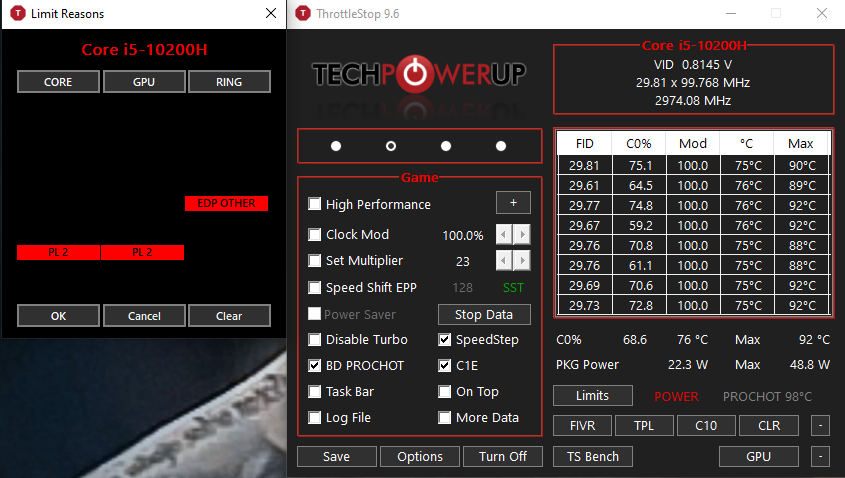Image resolution: width=845 pixels, height=478 pixels.
Task: Enable the Set Multiplier checkbox
Action: [x=314, y=261]
